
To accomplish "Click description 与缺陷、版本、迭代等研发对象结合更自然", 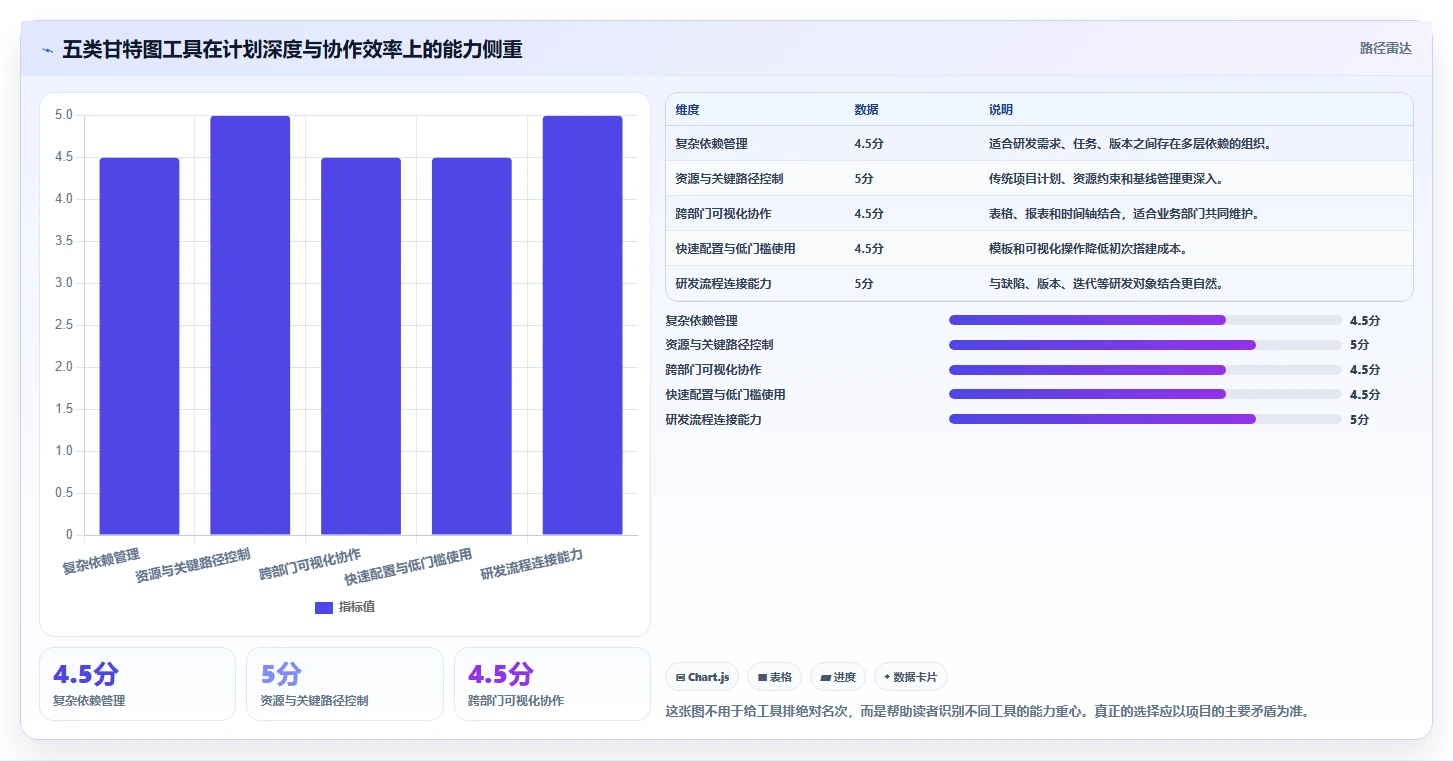I will (x=1107, y=284).
